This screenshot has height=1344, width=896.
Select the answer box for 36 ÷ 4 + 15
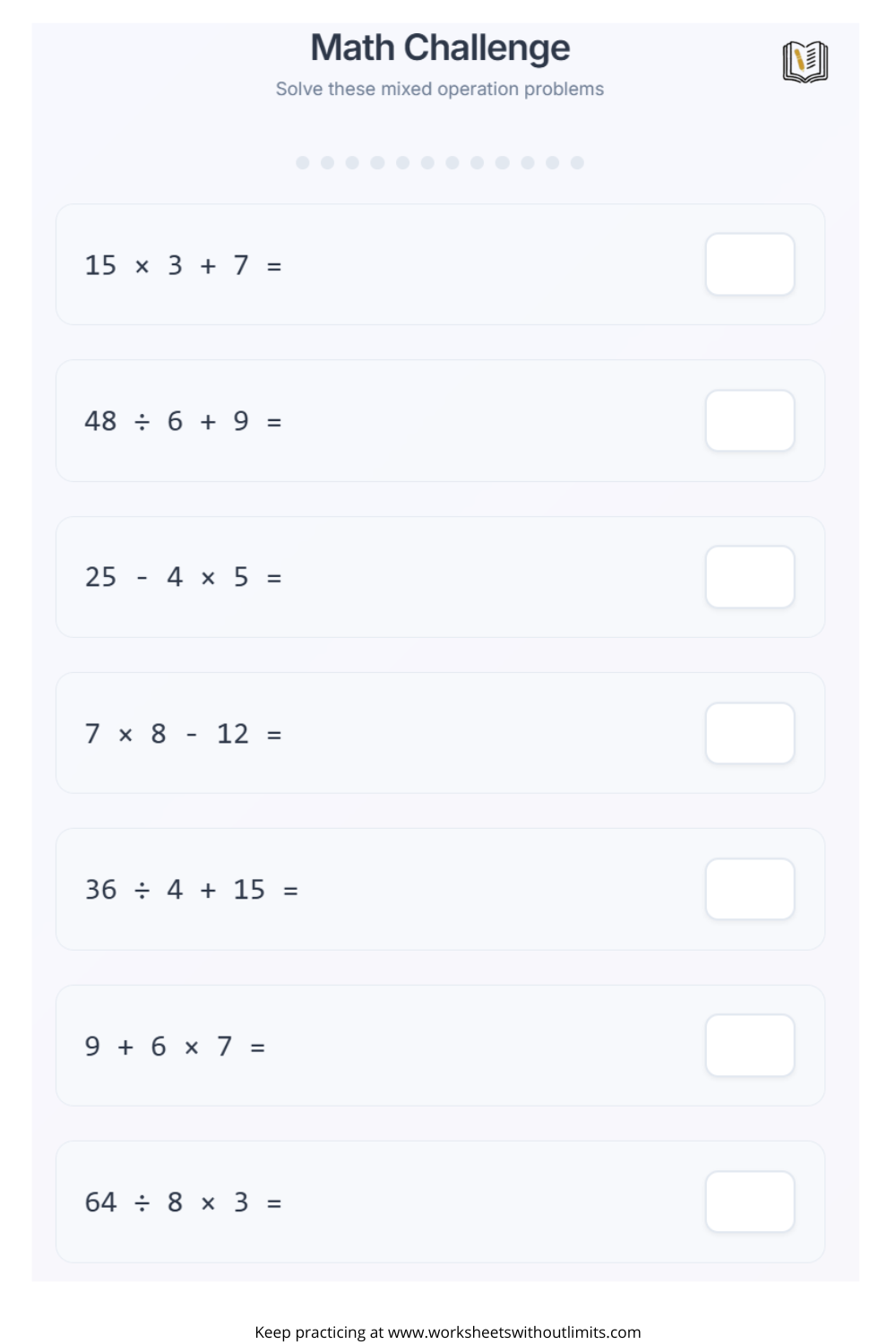(750, 890)
